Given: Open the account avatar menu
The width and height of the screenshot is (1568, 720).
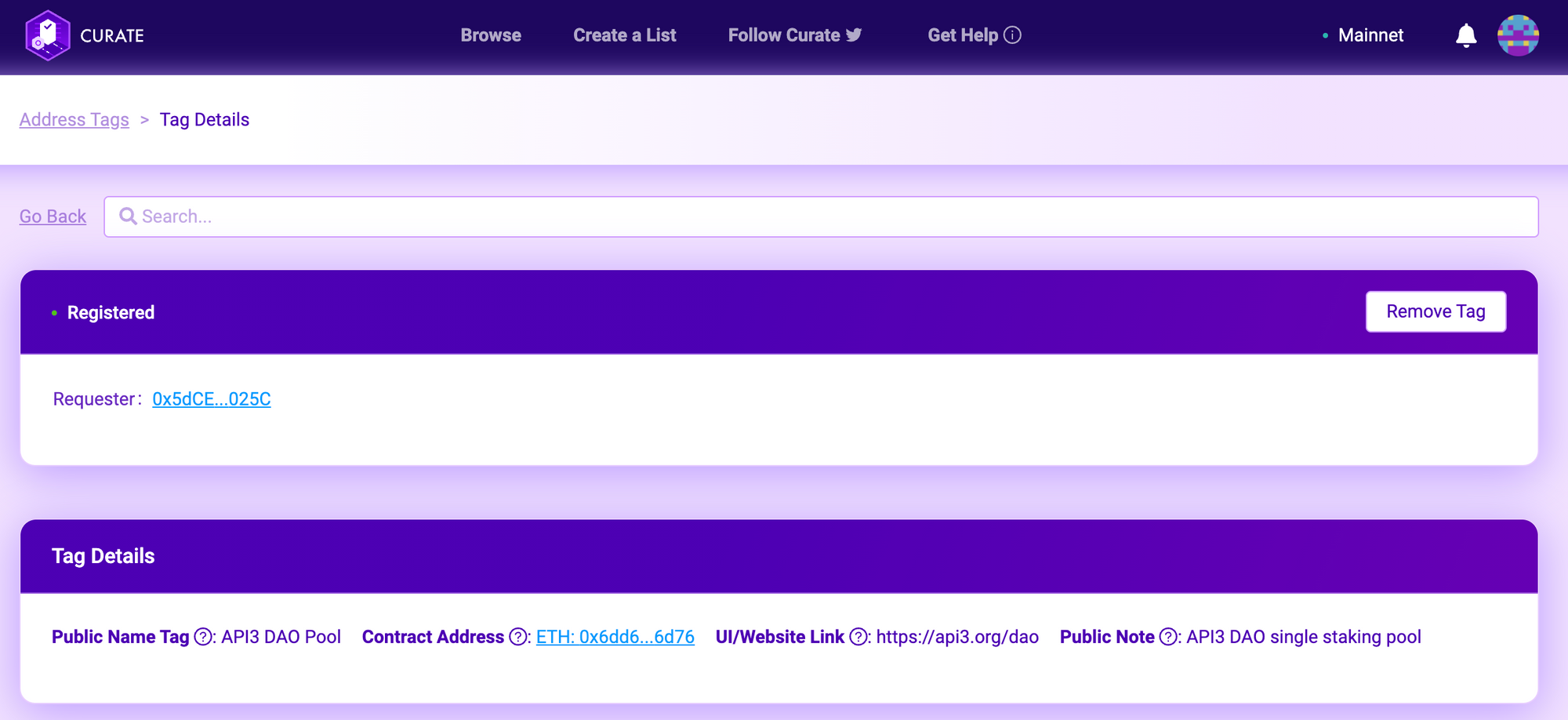Looking at the screenshot, I should pos(1518,35).
